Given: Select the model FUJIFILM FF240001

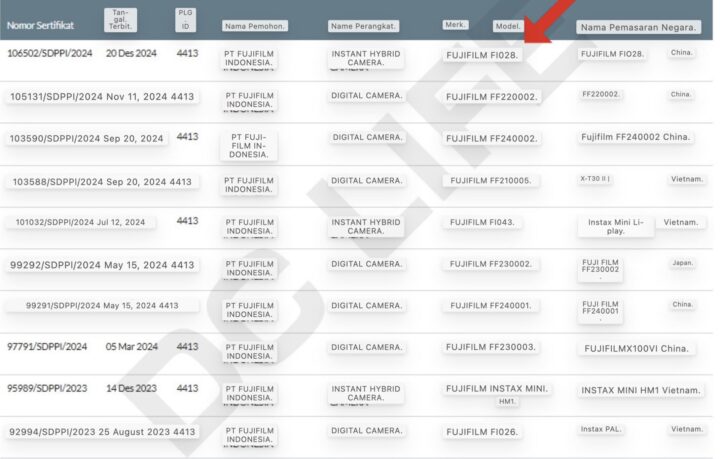Looking at the screenshot, I should [x=491, y=306].
